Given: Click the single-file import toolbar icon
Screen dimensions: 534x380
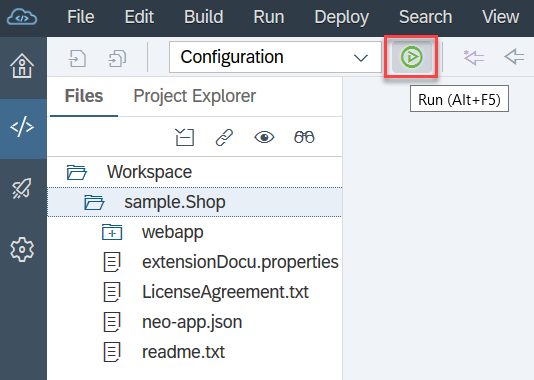Looking at the screenshot, I should pos(77,58).
